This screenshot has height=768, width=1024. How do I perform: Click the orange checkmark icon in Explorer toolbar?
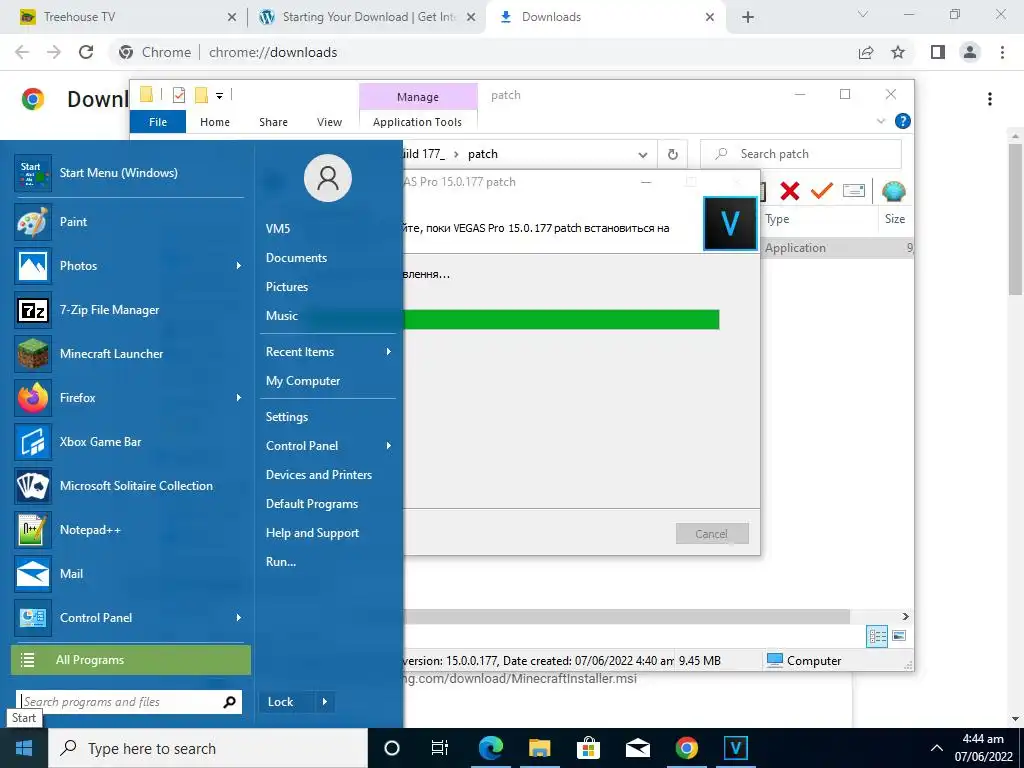click(822, 191)
